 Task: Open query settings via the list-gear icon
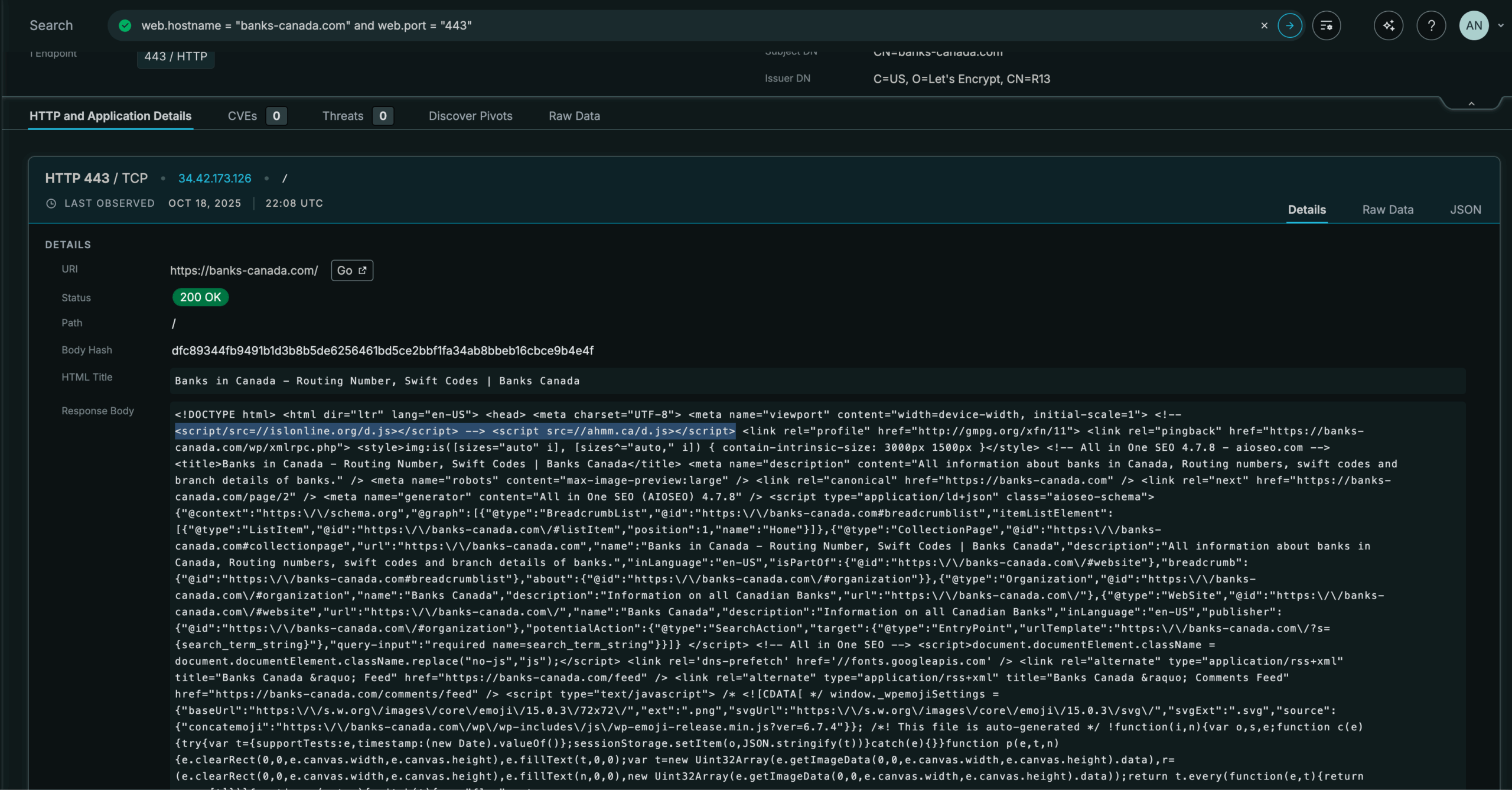pyautogui.click(x=1327, y=25)
